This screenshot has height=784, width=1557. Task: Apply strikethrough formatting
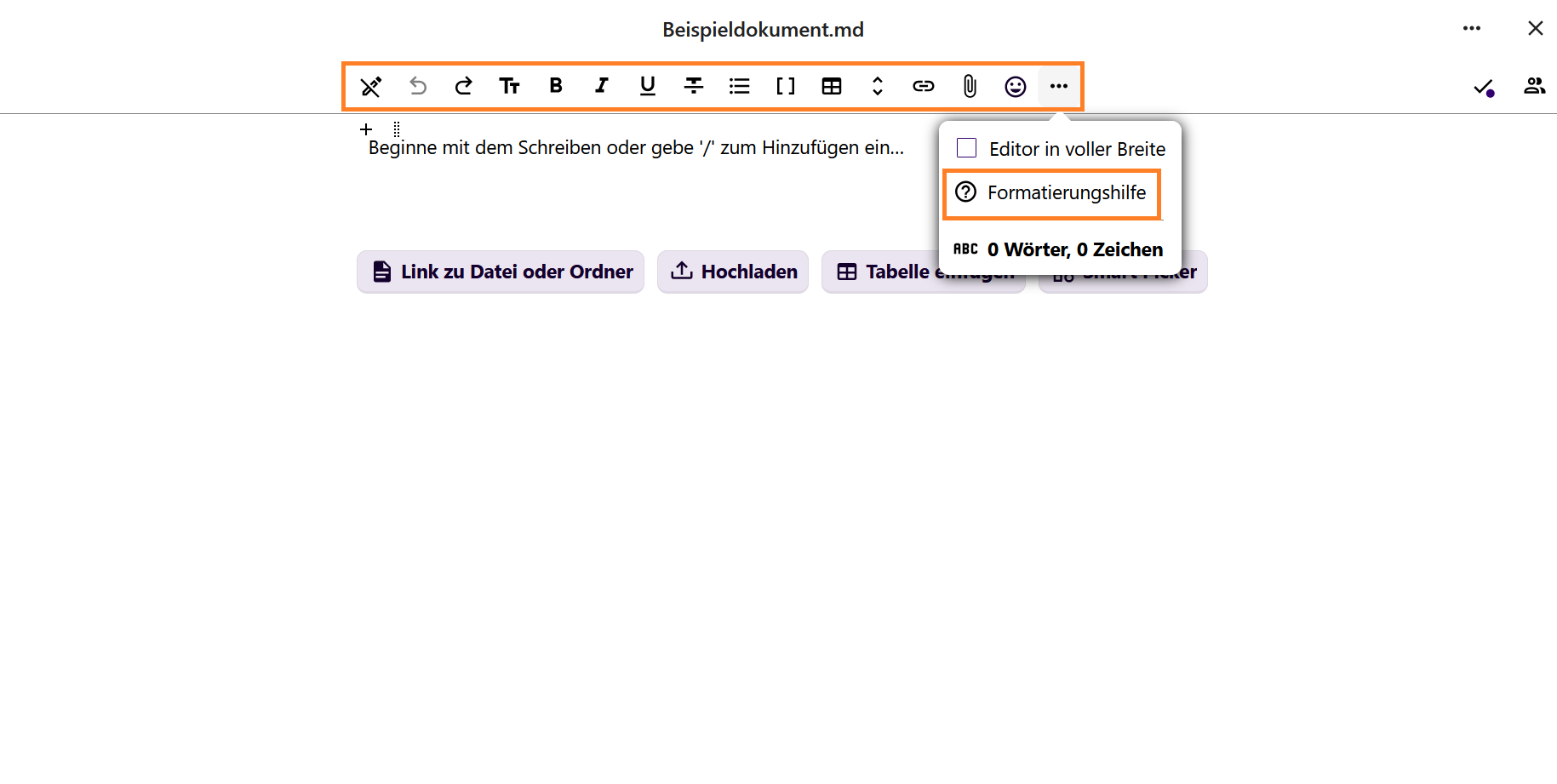[694, 86]
